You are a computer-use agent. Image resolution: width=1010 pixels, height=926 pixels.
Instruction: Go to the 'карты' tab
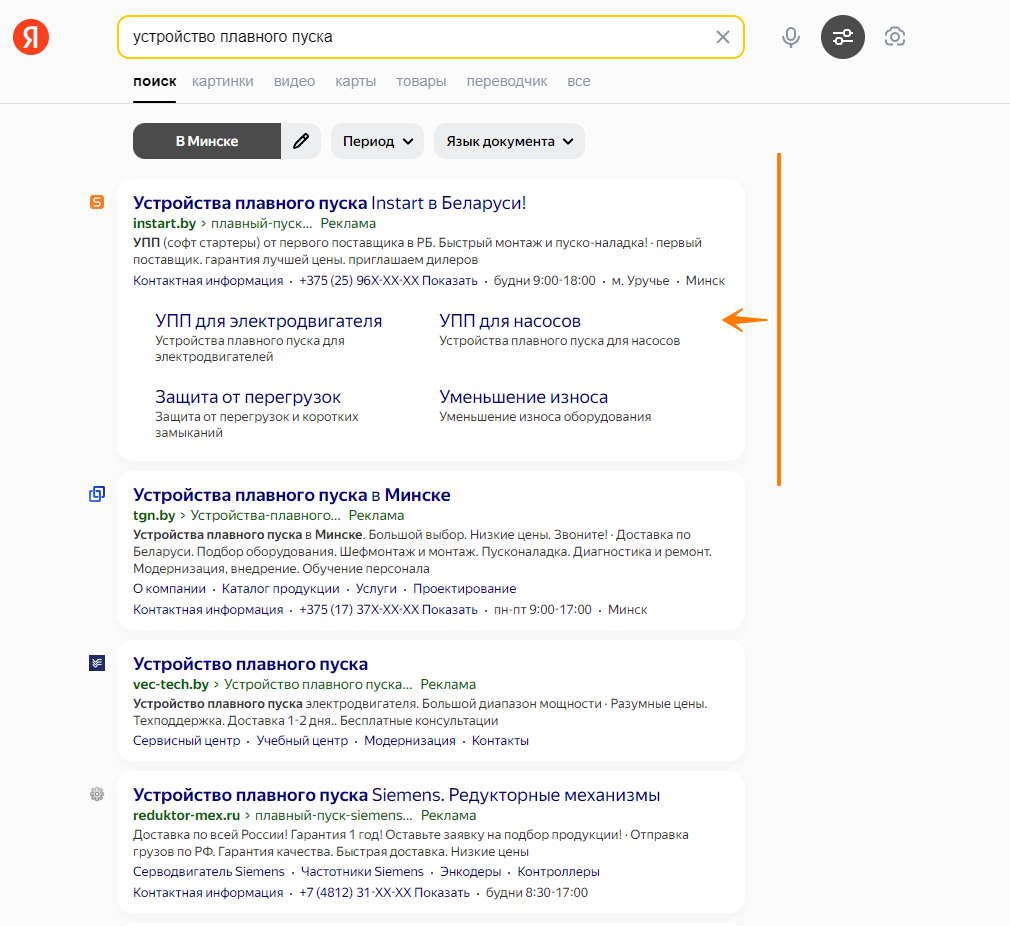coord(356,81)
